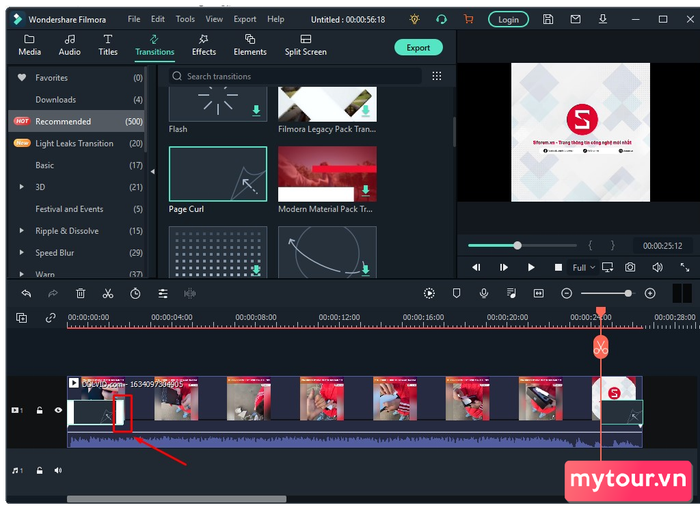Click the save project icon

548,19
